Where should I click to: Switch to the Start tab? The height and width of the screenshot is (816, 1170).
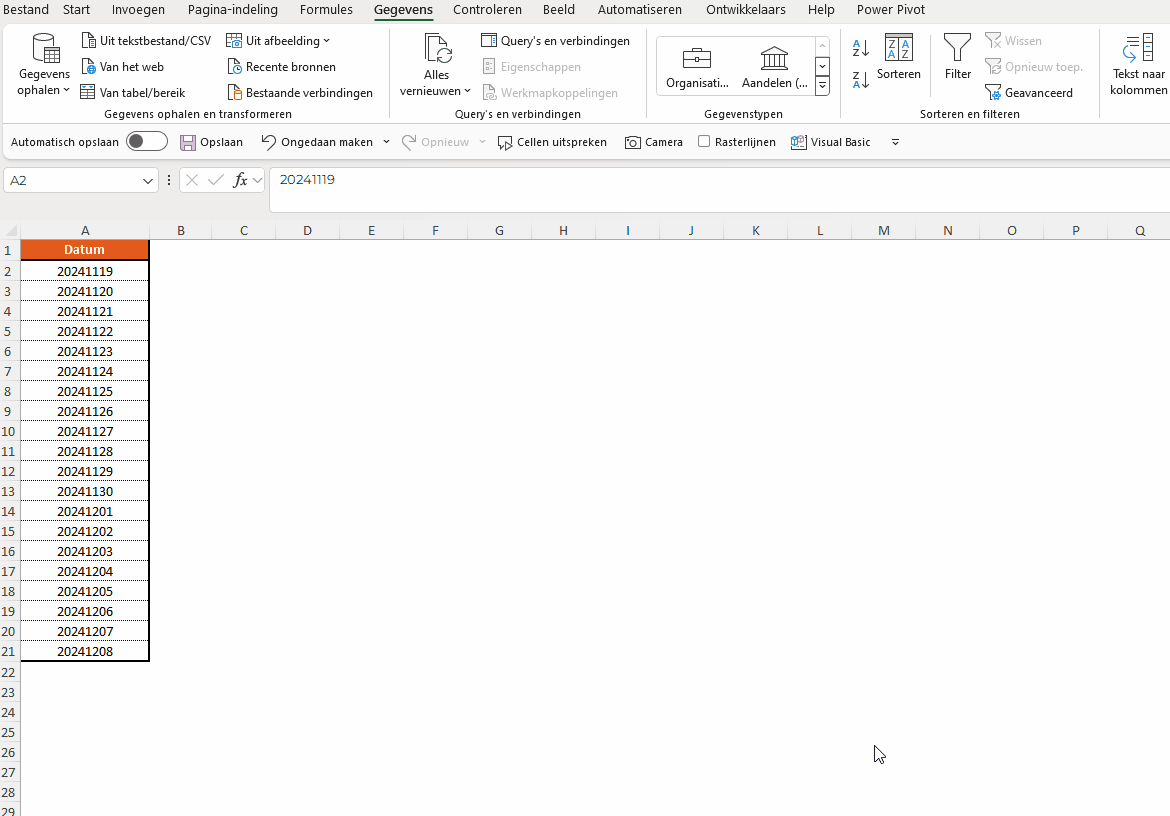[76, 10]
